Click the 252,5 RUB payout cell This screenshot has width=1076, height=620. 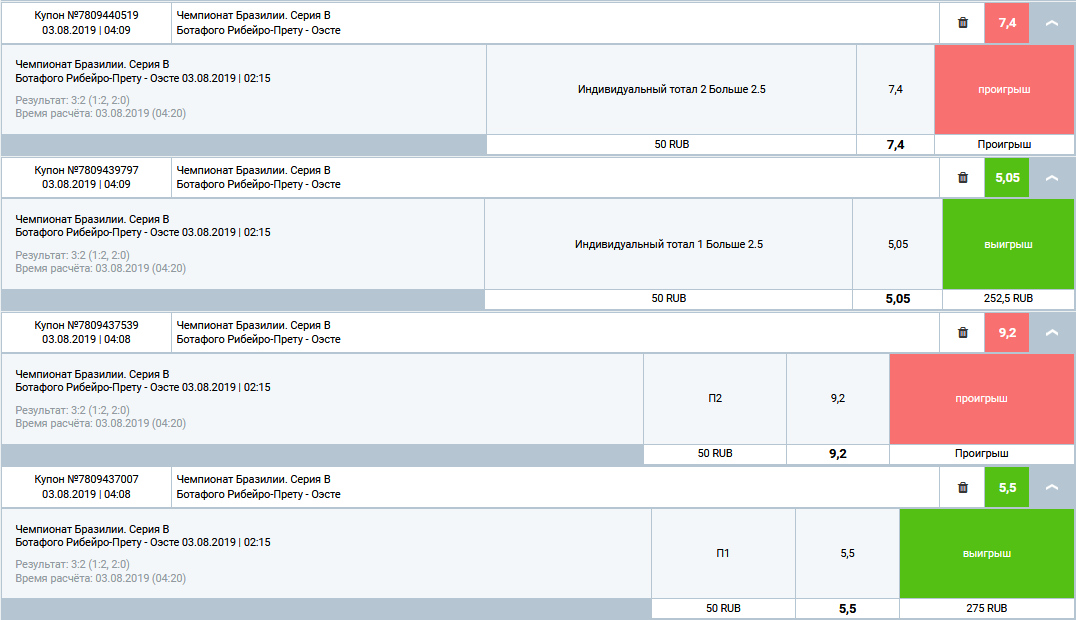click(1008, 298)
